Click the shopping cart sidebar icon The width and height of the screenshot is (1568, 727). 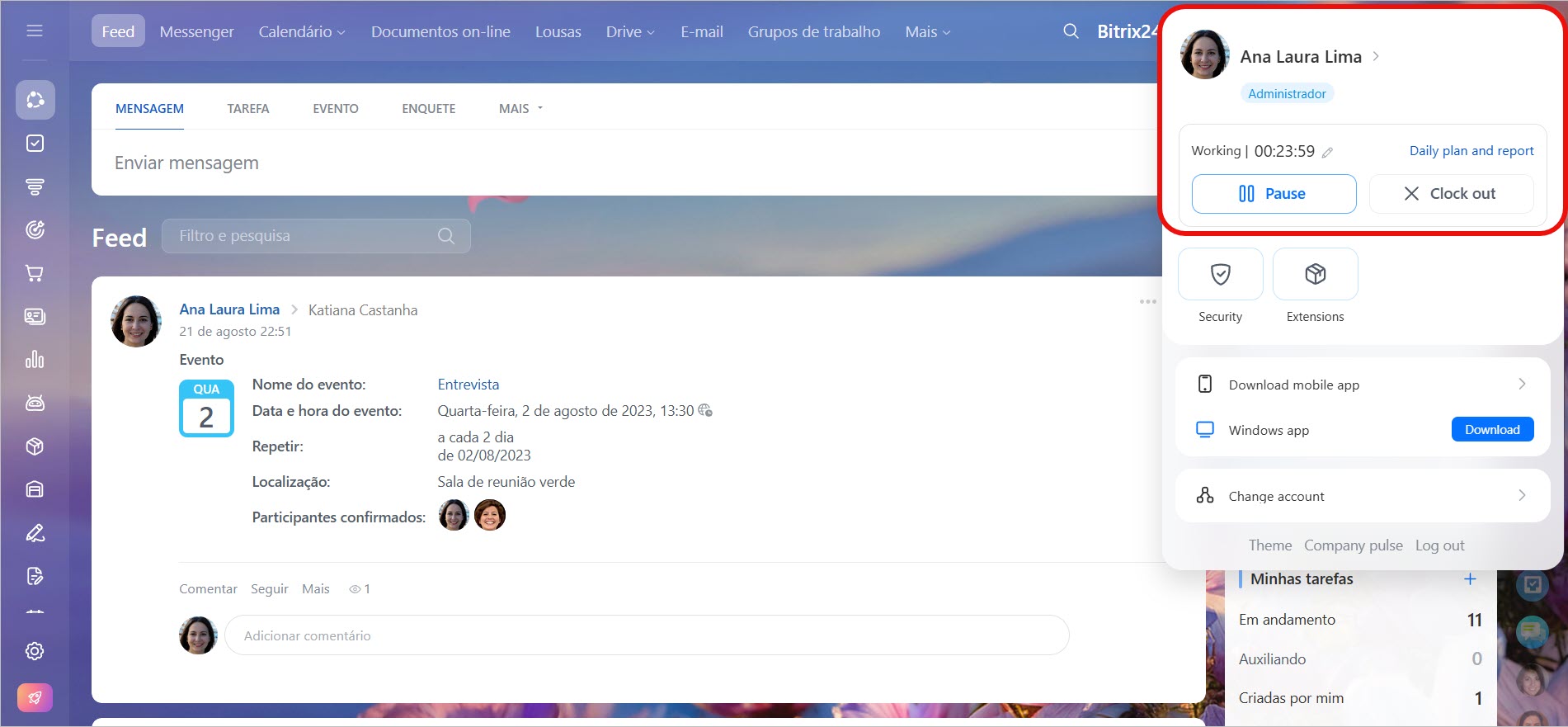[x=35, y=273]
